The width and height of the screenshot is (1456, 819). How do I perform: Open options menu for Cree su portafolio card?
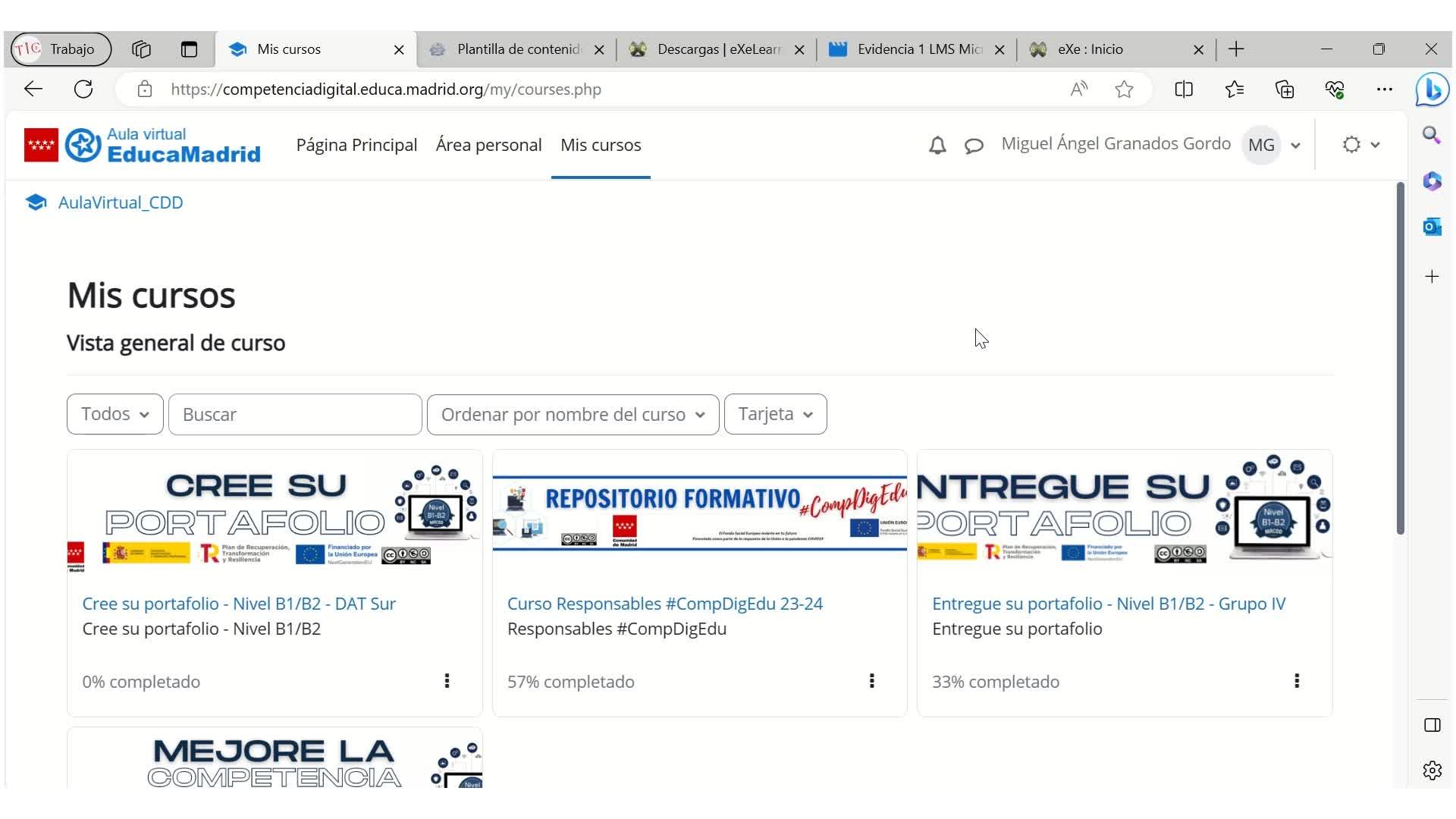[447, 681]
